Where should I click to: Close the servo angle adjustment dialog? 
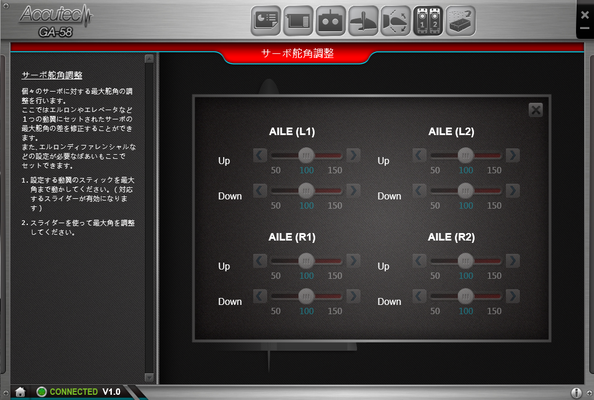[536, 110]
